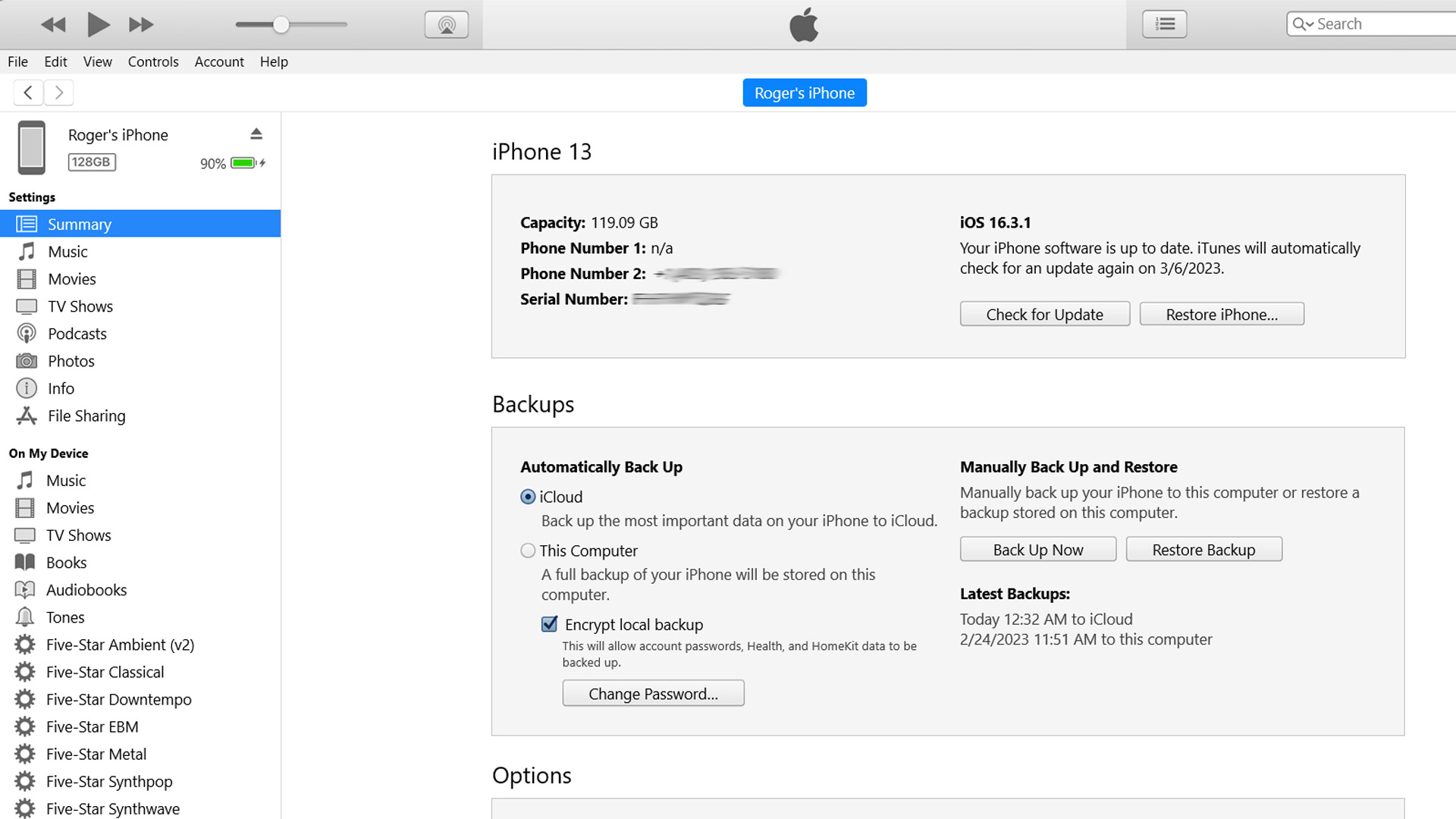The width and height of the screenshot is (1456, 819).
Task: Click Restore iPhone button
Action: [1222, 314]
